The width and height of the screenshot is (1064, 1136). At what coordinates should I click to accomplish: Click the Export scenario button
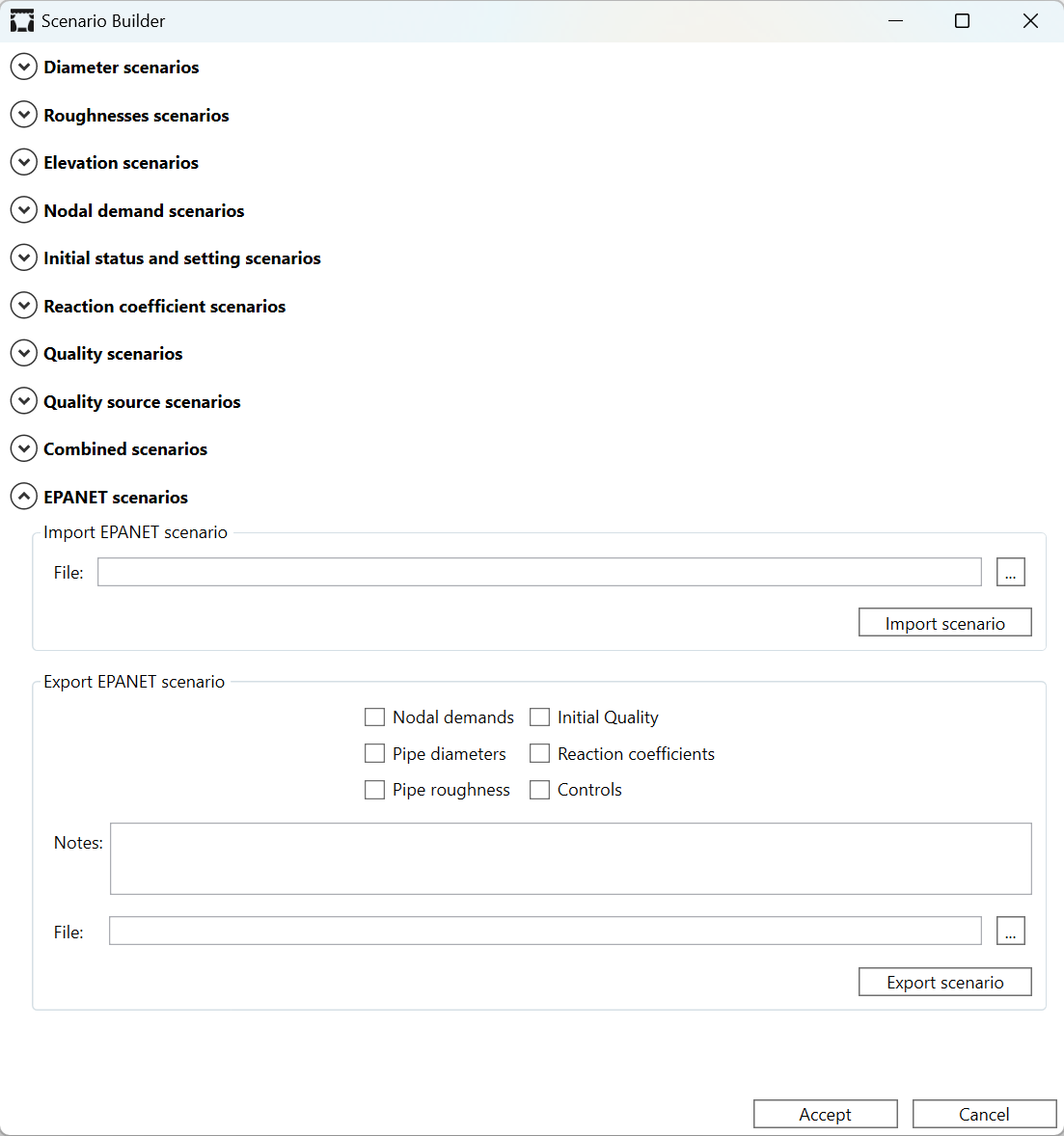point(944,982)
